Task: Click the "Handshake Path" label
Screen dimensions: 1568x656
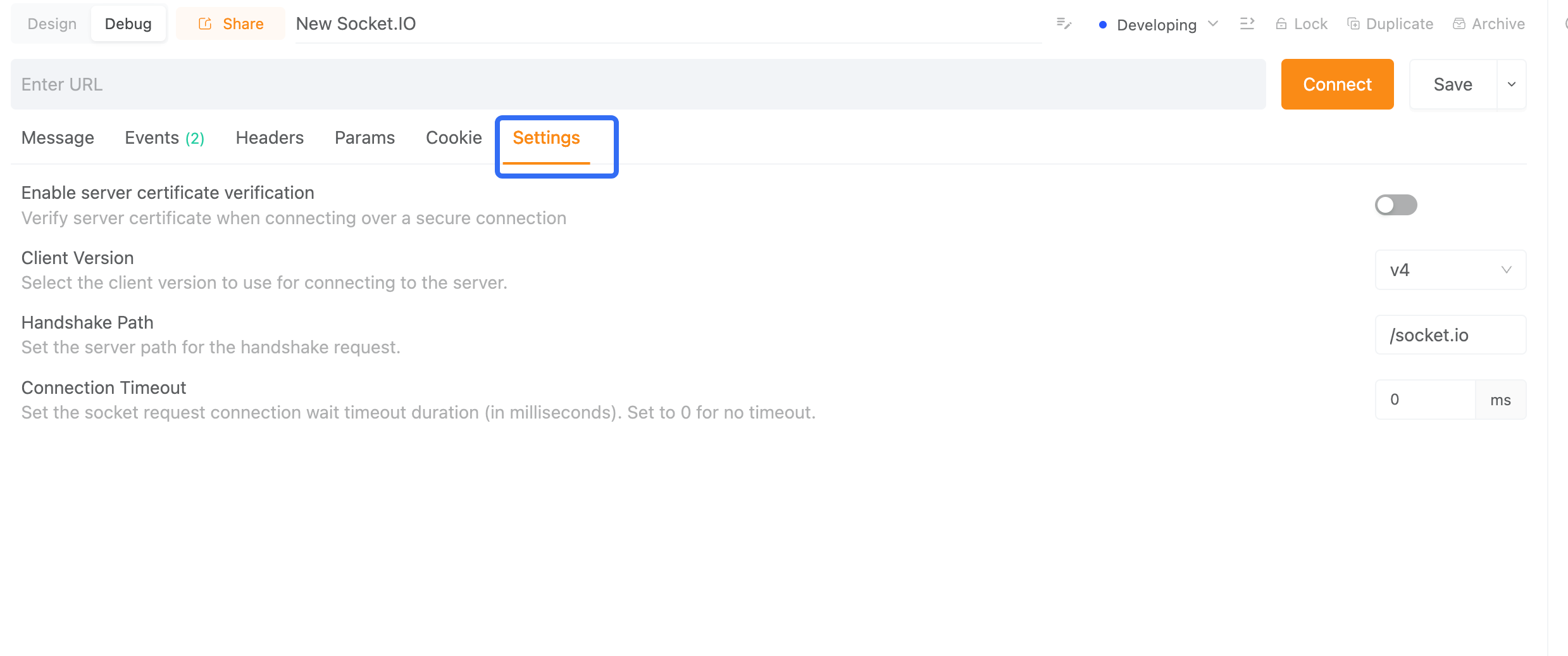Action: (87, 322)
